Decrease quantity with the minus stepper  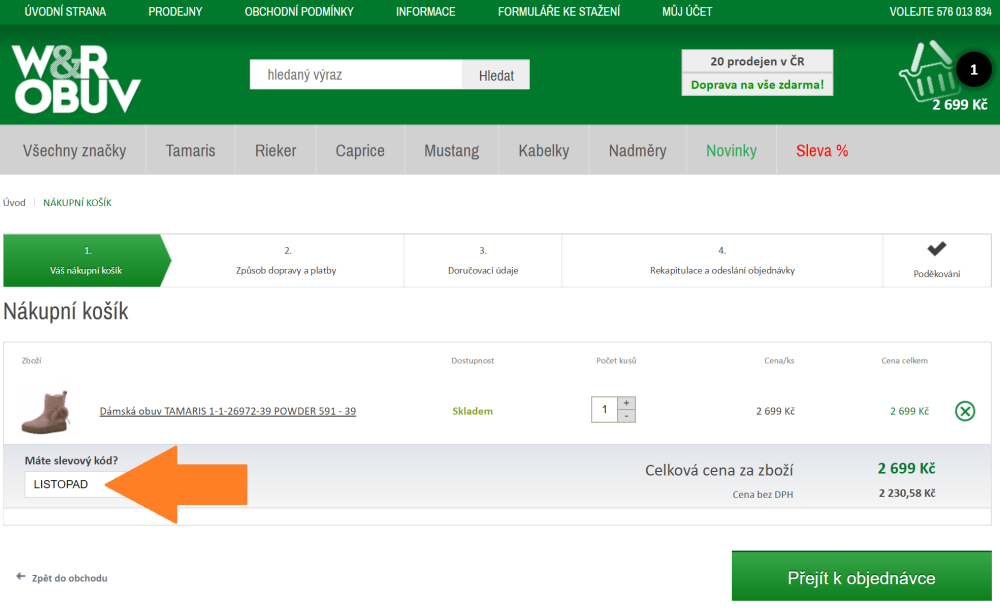[x=627, y=416]
